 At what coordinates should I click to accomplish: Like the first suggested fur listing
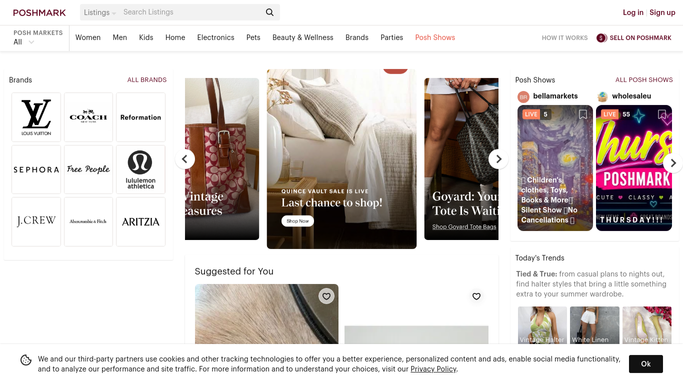coord(326,296)
